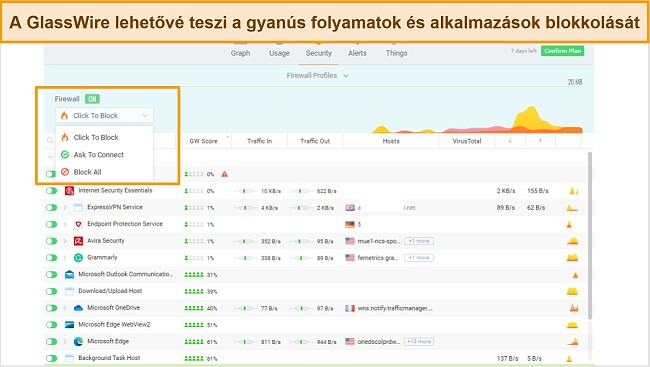Click the Endpoint Protection Service shield icon
This screenshot has width=650, height=367.
tap(78, 224)
